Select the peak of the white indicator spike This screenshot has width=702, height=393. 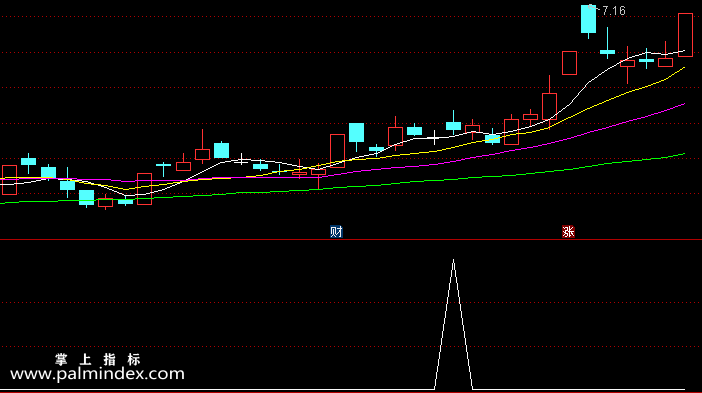pyautogui.click(x=453, y=261)
